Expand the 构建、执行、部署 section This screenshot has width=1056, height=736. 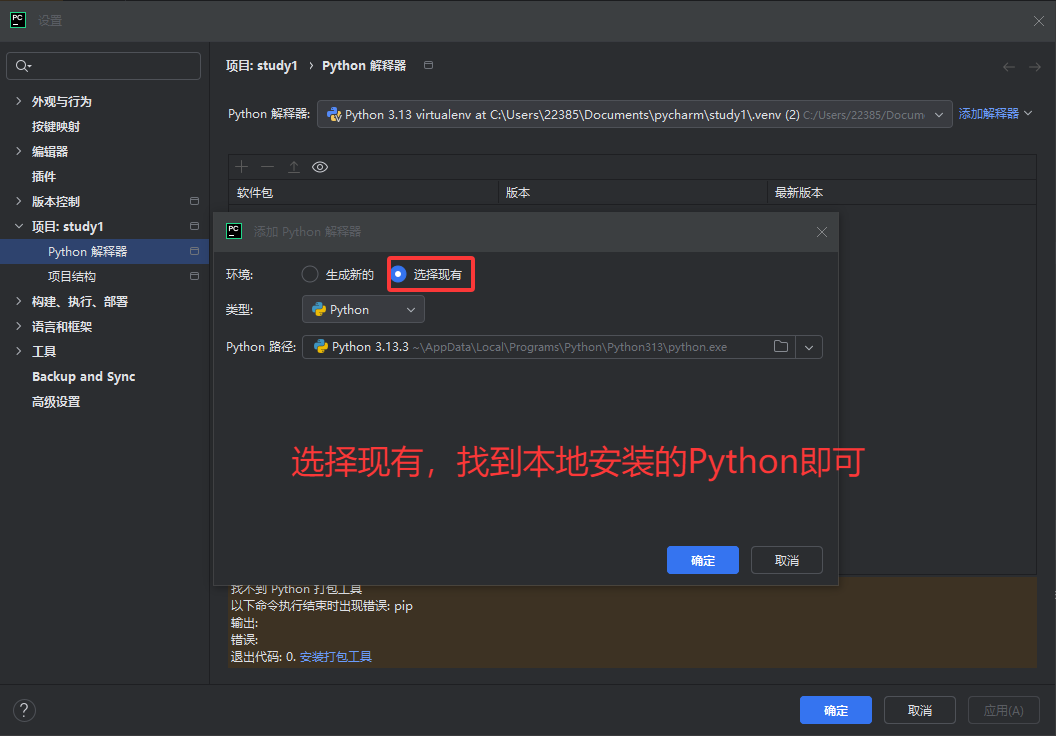[18, 302]
